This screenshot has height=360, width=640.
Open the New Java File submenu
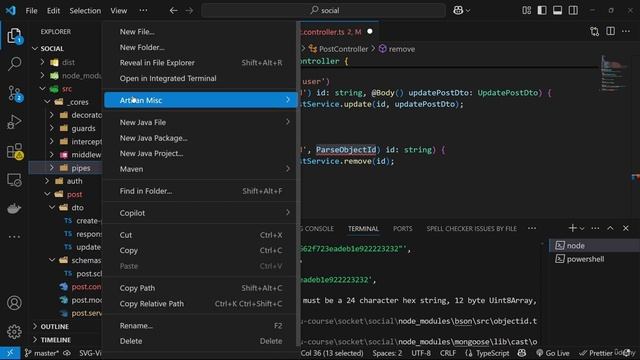pos(200,122)
